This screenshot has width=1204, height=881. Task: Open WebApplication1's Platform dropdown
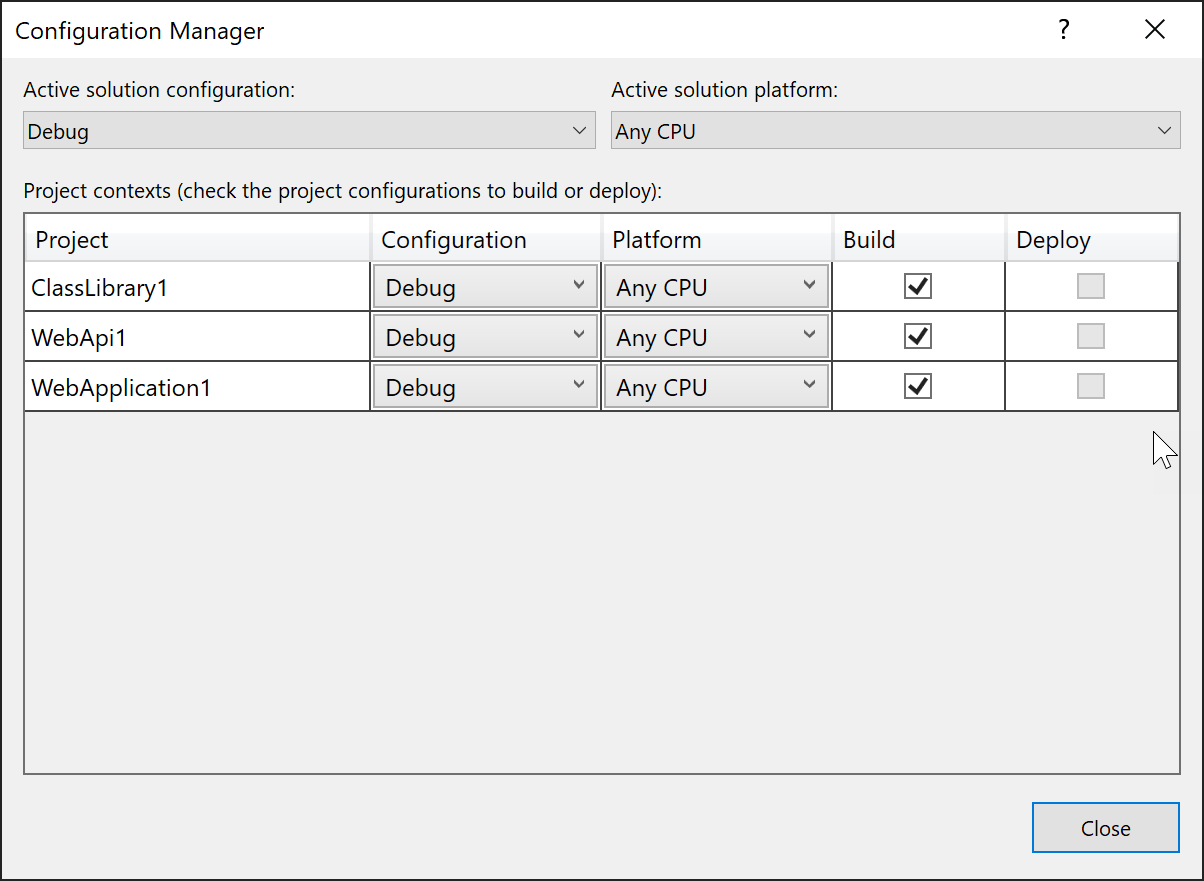(x=715, y=386)
